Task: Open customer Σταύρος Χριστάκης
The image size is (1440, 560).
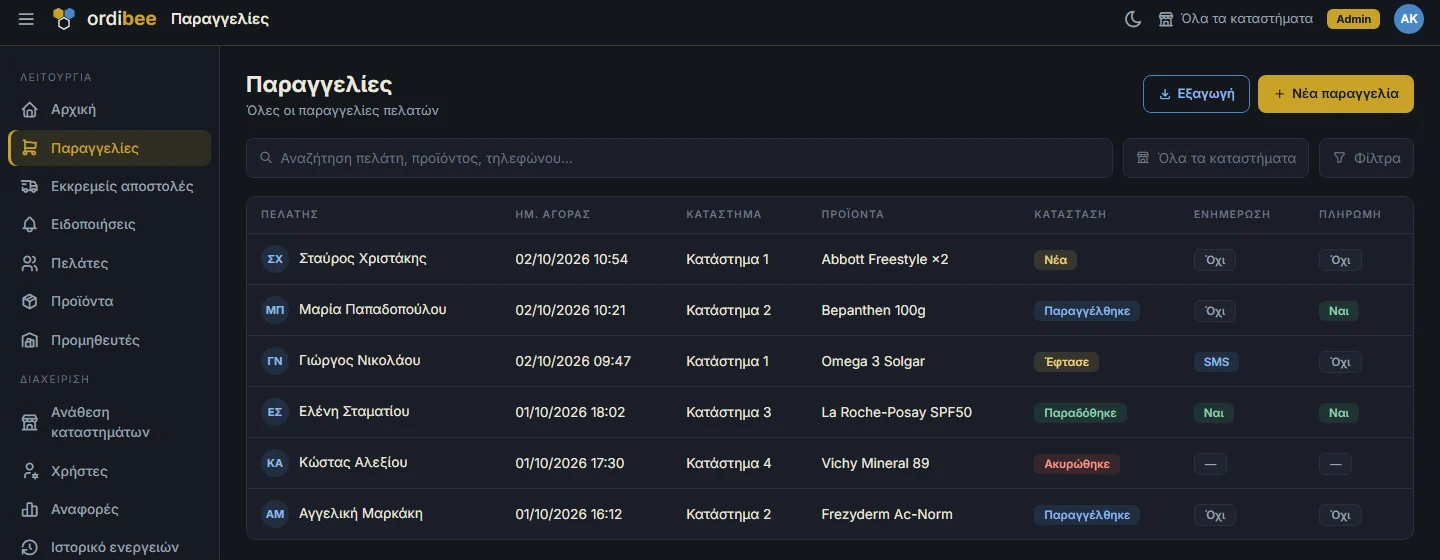Action: (363, 258)
